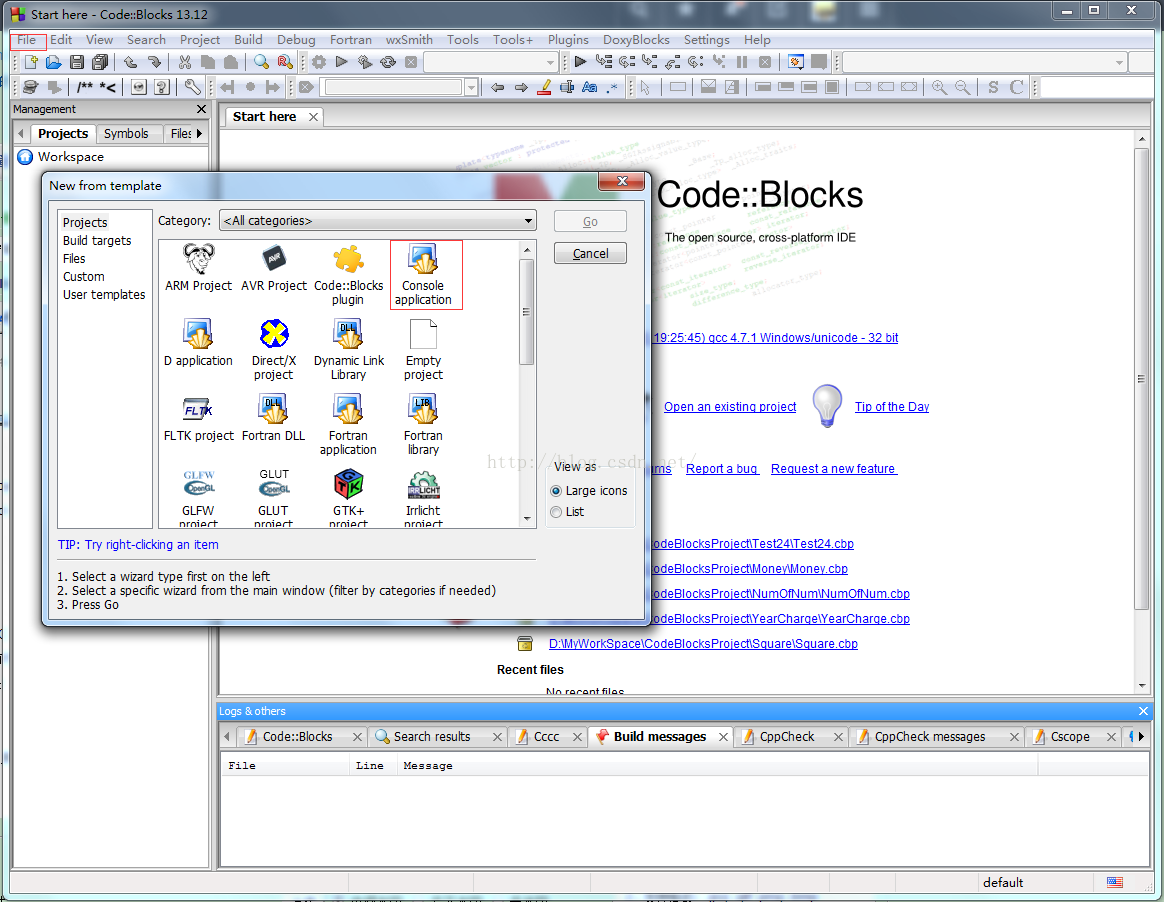Screen dimensions: 1164x902
Task: Click the Break debugger pause icon
Action: (742, 62)
